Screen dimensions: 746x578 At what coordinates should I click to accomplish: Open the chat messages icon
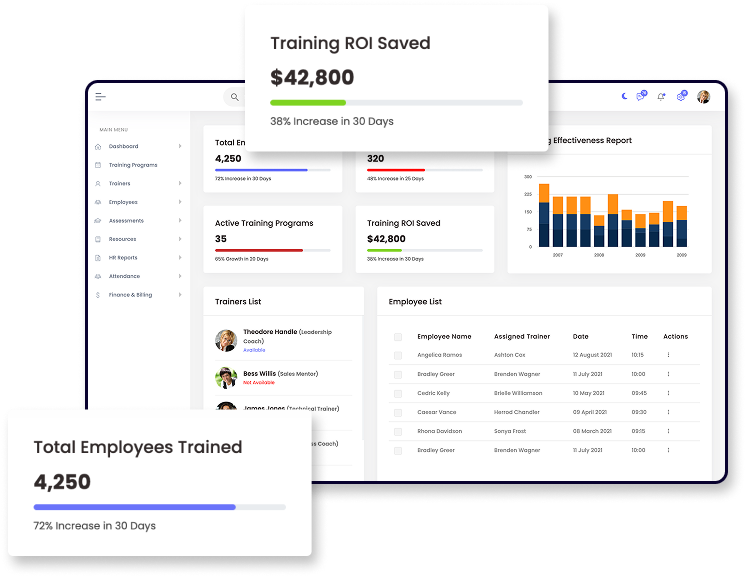[641, 97]
